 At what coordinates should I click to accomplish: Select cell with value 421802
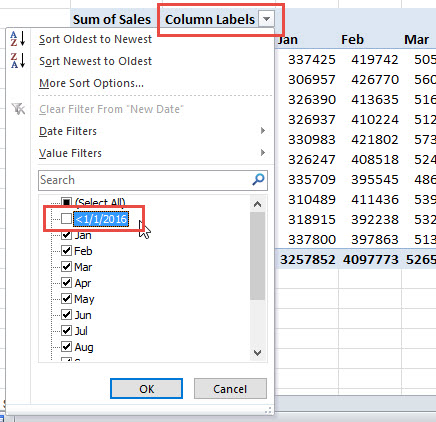click(x=375, y=140)
